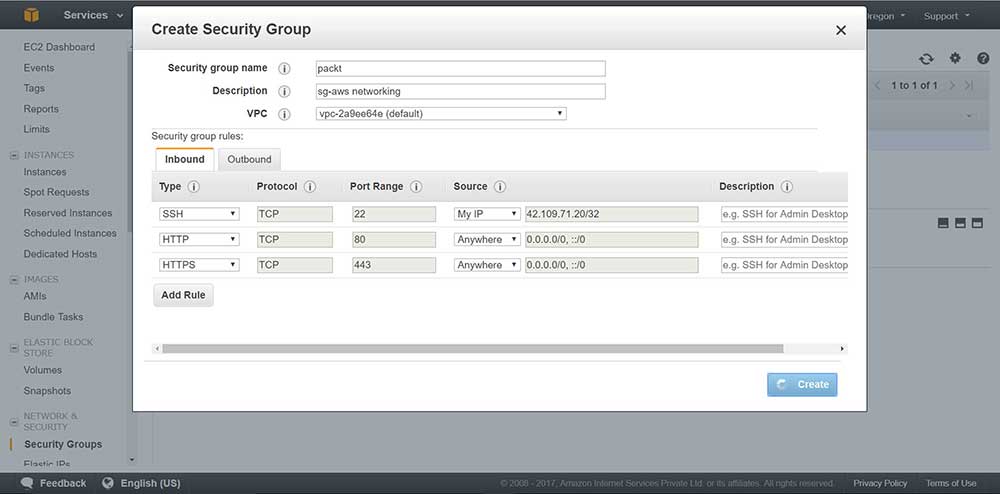This screenshot has width=1000, height=494.
Task: Collapse the NETWORK & SECURITY section
Action: click(x=14, y=422)
